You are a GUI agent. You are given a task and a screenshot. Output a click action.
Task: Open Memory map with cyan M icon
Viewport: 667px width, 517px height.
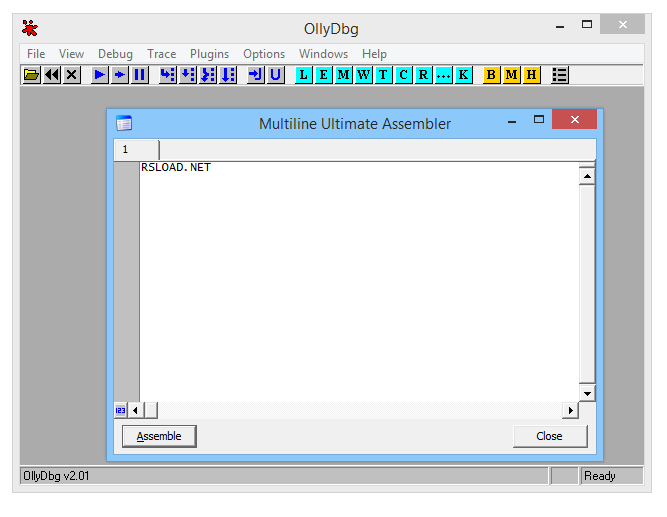point(344,75)
